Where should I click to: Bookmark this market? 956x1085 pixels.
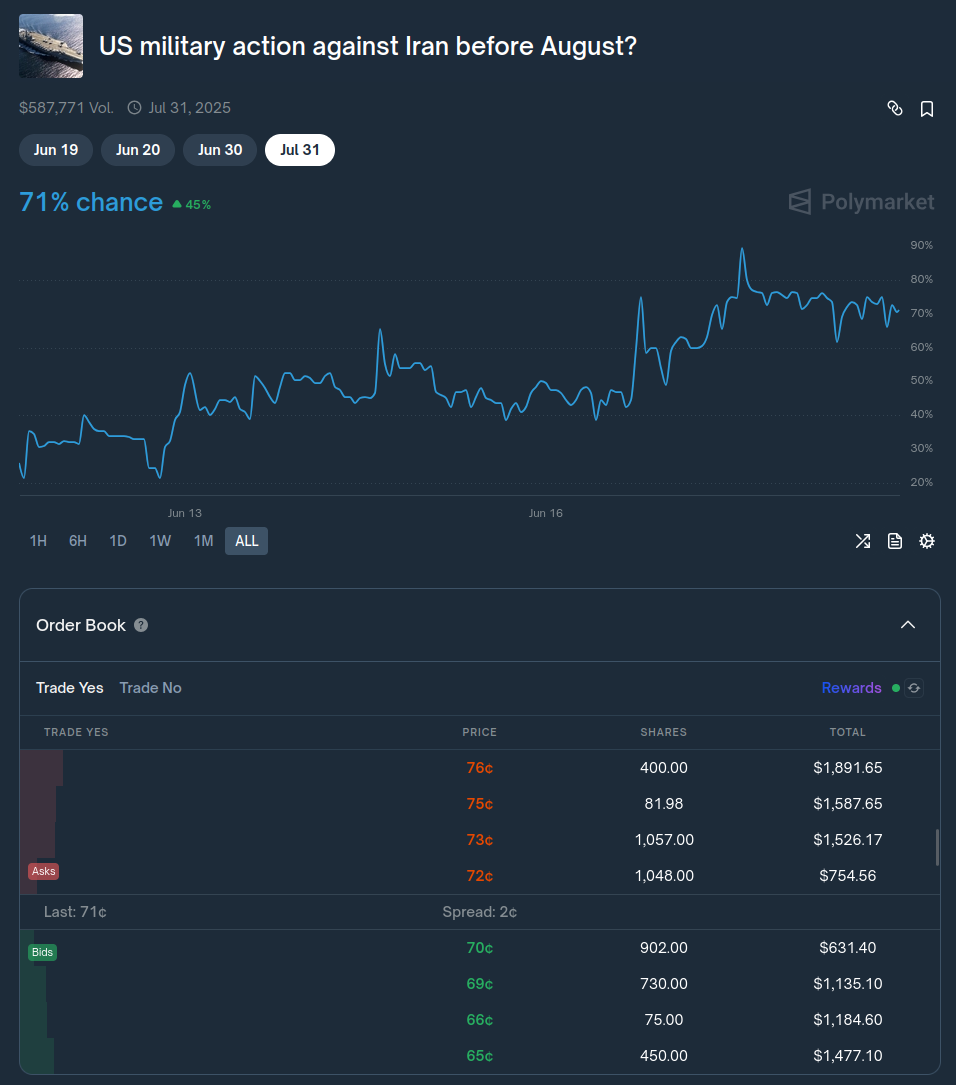pyautogui.click(x=927, y=109)
